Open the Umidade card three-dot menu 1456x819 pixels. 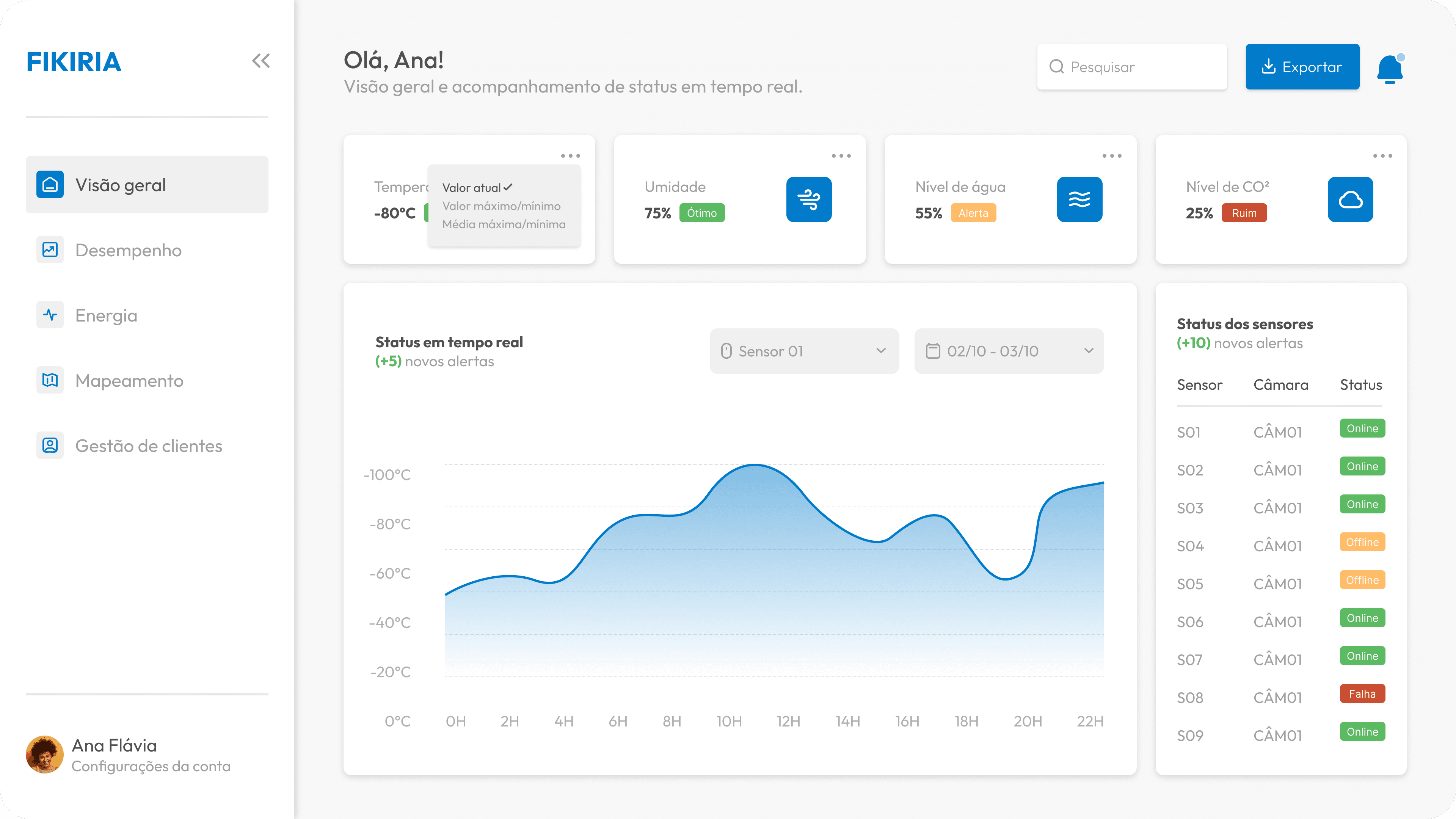[841, 156]
